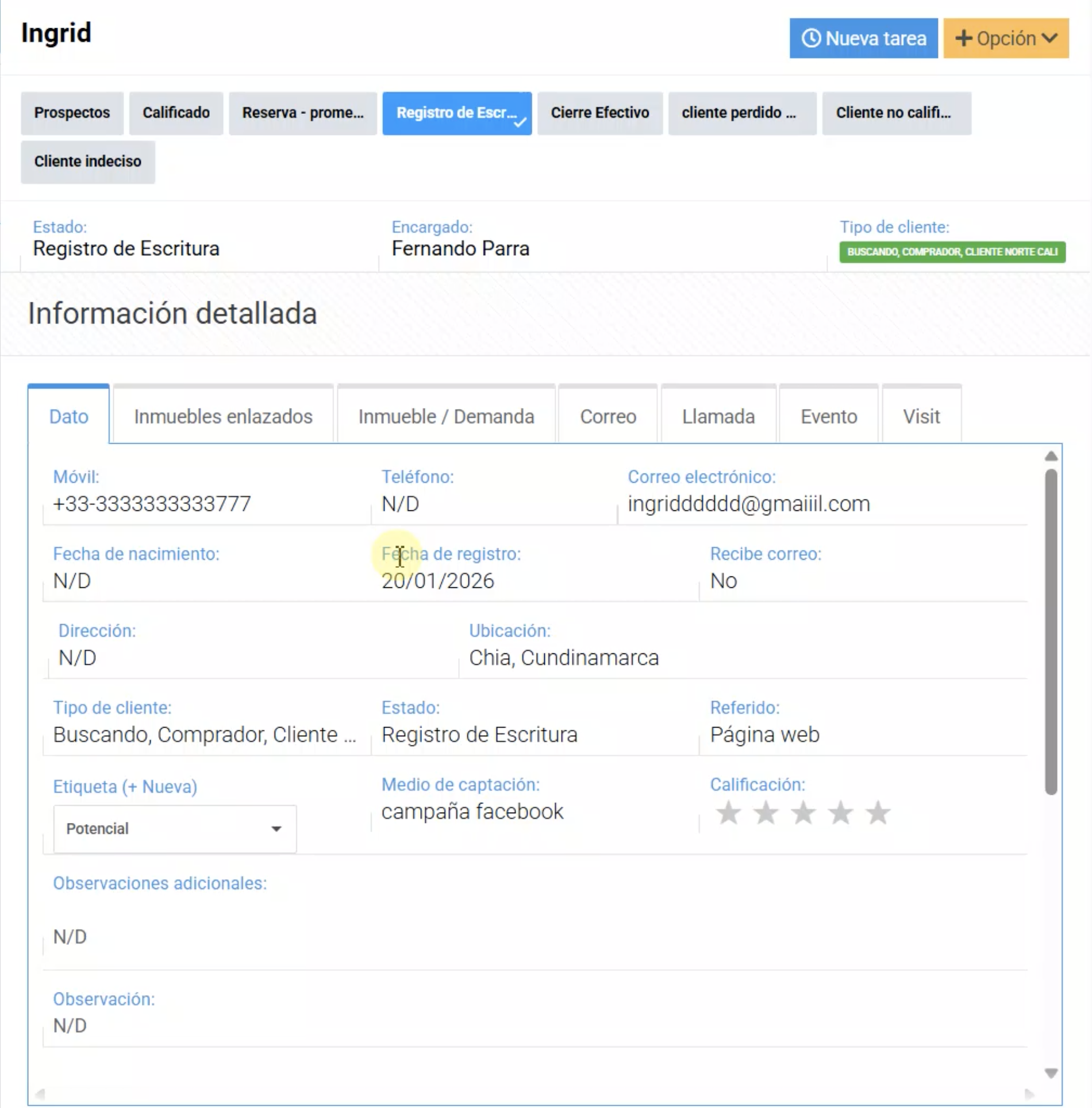Set rating to three stars
The width and height of the screenshot is (1092, 1108).
(x=803, y=813)
